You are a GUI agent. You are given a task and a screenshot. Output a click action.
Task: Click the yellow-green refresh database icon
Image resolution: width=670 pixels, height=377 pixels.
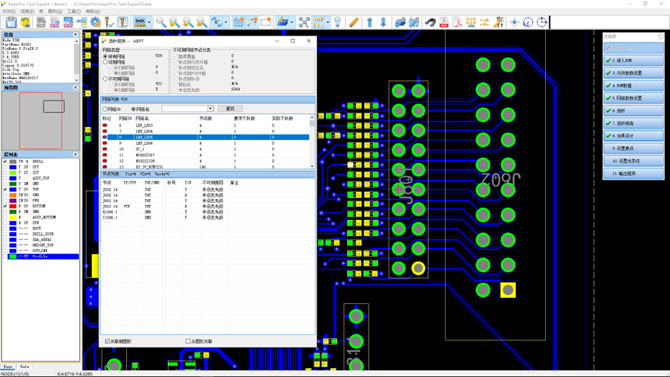(25, 22)
